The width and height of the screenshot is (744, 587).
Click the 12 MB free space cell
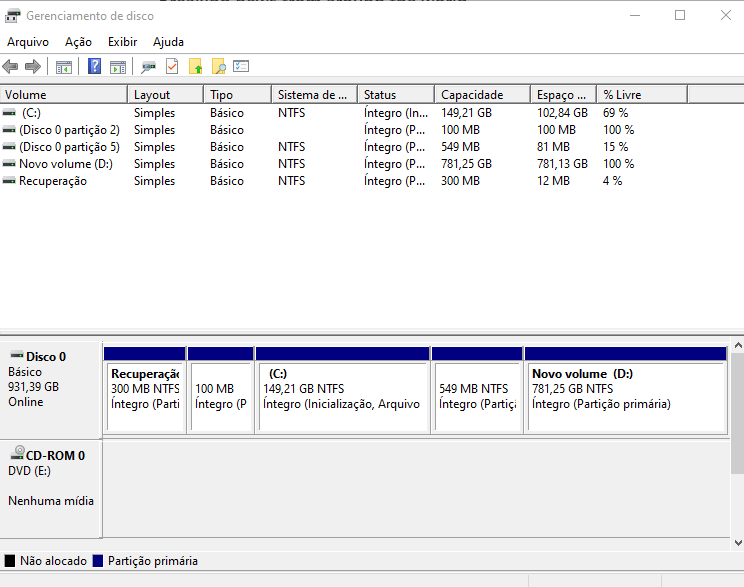click(553, 181)
